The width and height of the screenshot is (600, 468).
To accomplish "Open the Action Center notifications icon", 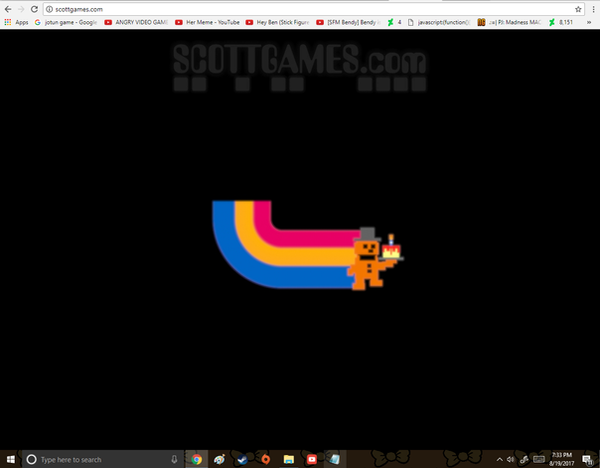I will coord(587,459).
